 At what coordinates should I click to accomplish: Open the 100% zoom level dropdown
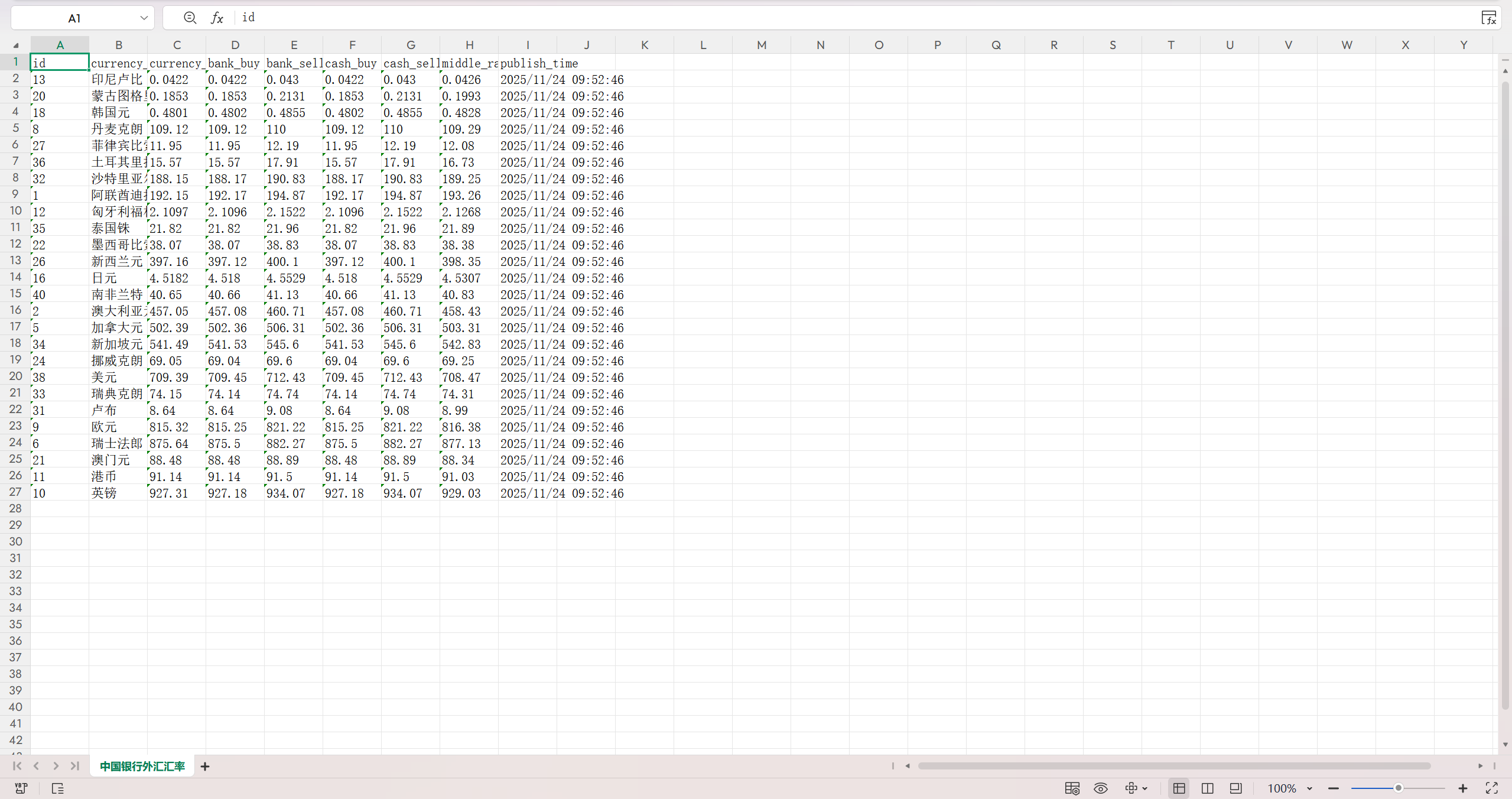point(1310,788)
